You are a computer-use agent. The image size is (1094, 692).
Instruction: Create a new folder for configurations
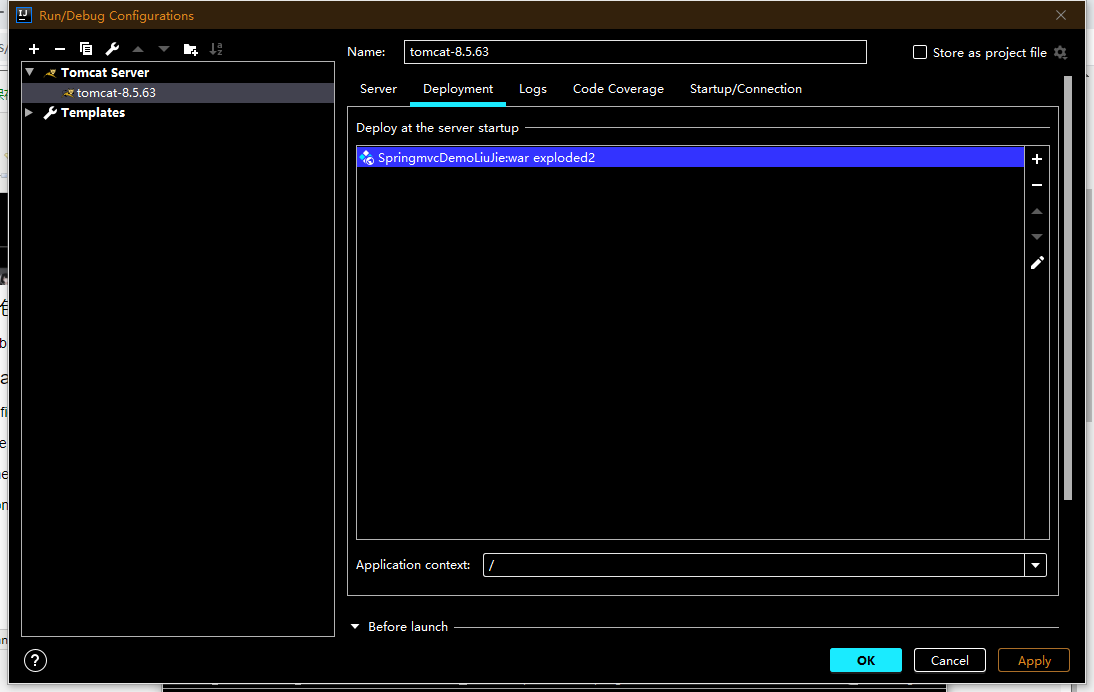pyautogui.click(x=190, y=49)
